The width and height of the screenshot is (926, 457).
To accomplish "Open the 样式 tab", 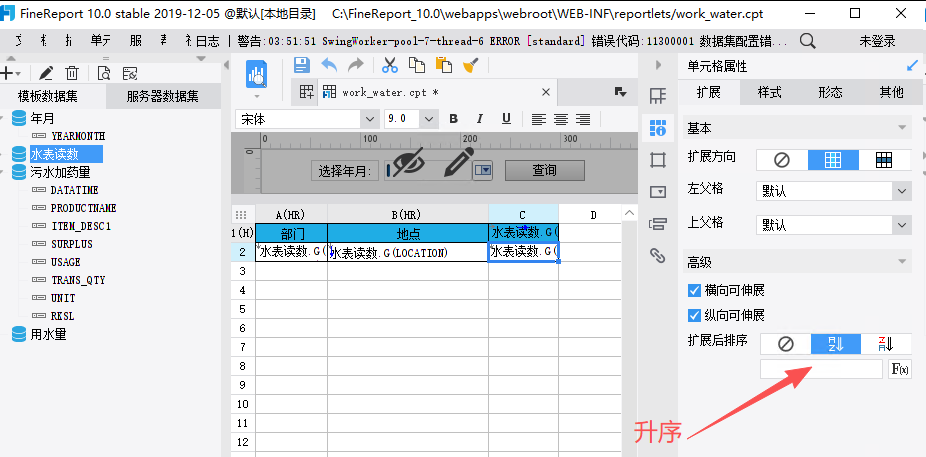I will click(770, 92).
